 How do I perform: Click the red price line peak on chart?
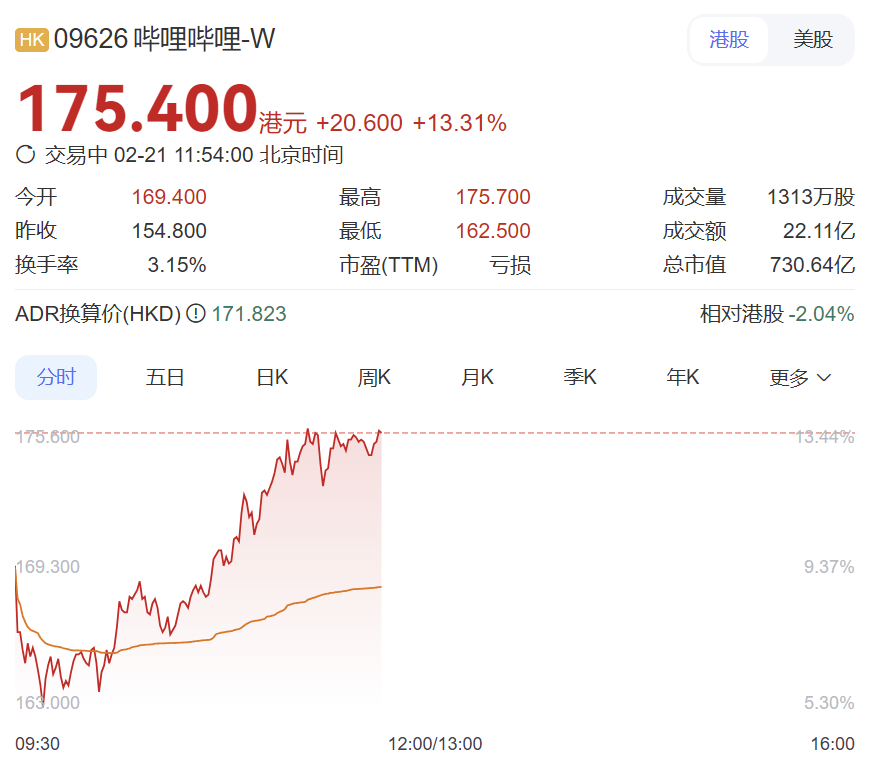[x=308, y=430]
